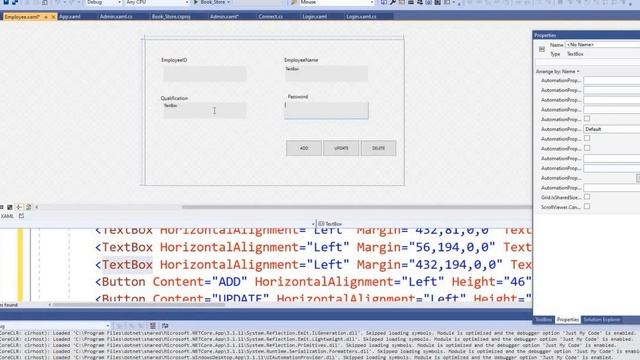Image resolution: width=640 pixels, height=360 pixels.
Task: Toggle snap grid icon in designer bar
Action: 10,207
